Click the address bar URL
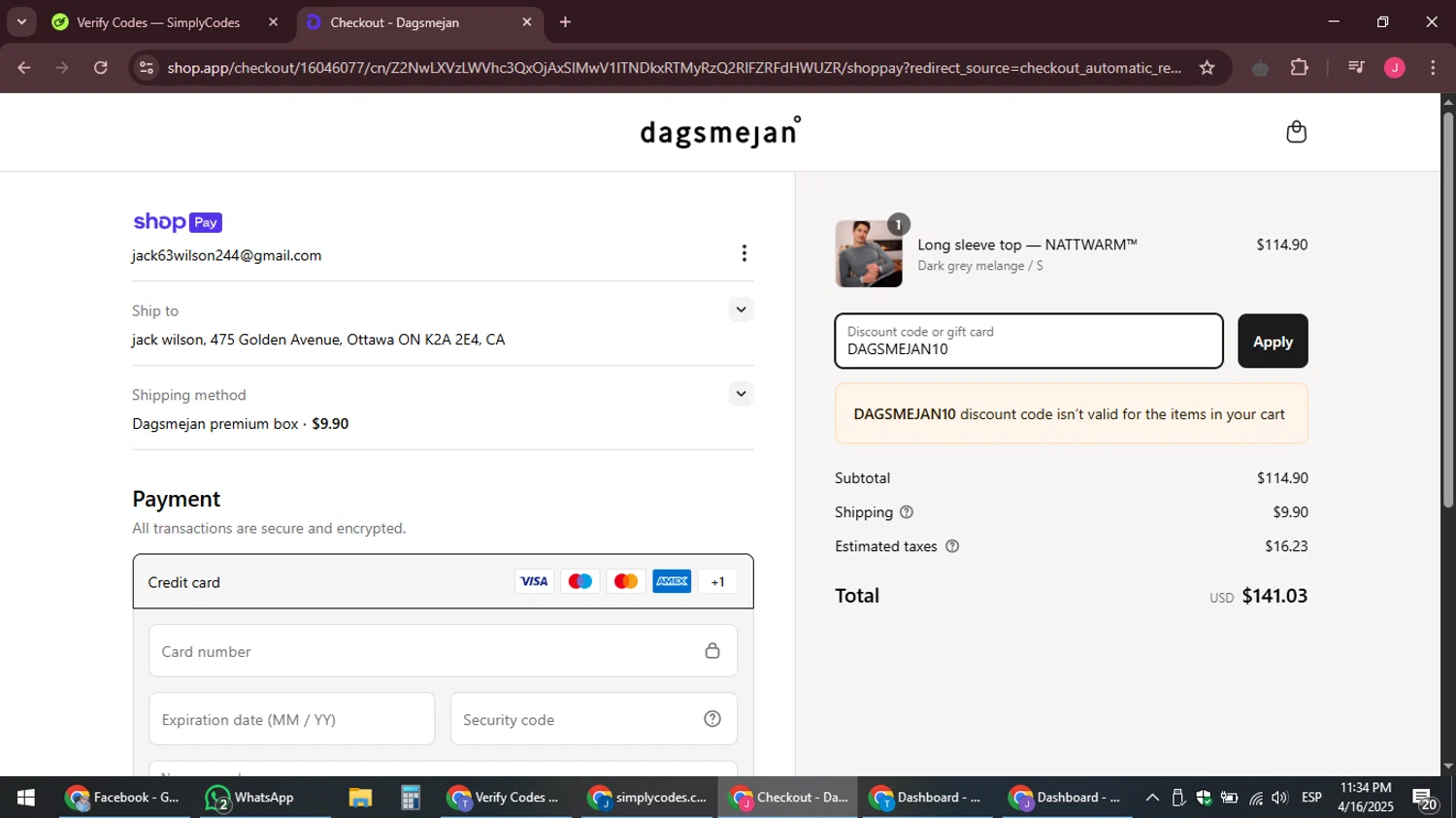The height and width of the screenshot is (818, 1456). [674, 68]
